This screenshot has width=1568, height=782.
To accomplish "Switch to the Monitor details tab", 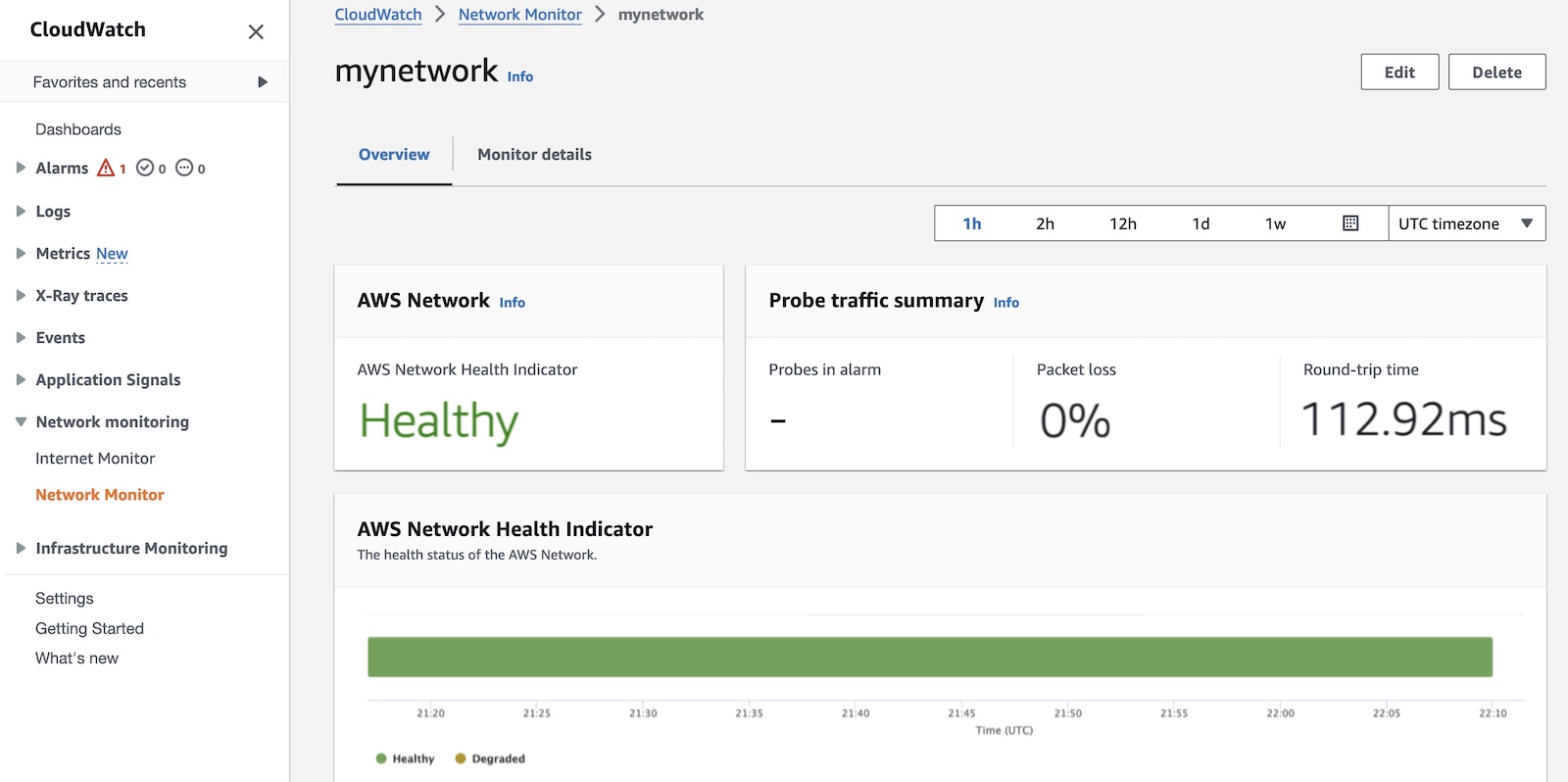I will pos(534,155).
